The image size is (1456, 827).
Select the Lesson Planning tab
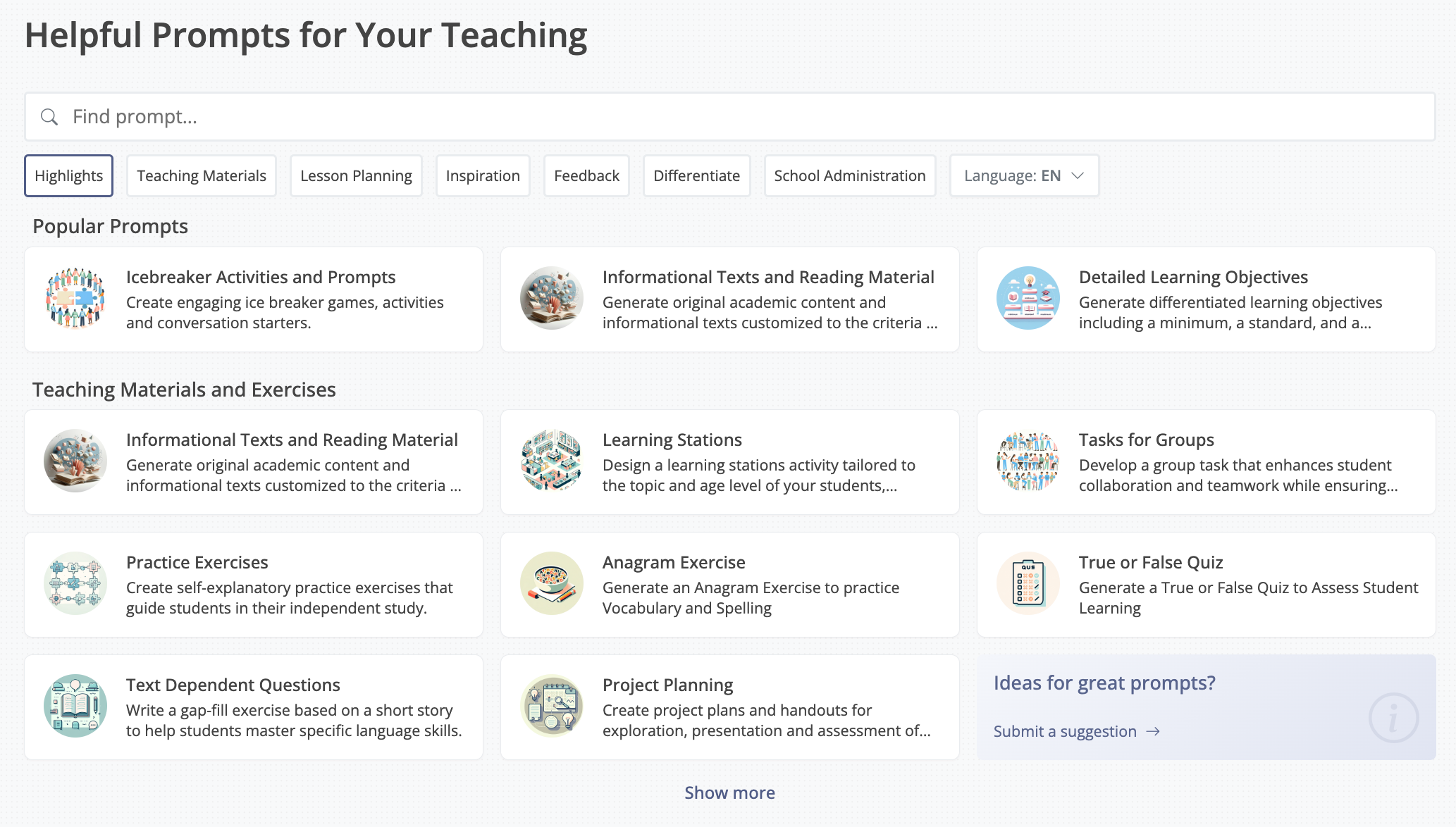point(356,176)
